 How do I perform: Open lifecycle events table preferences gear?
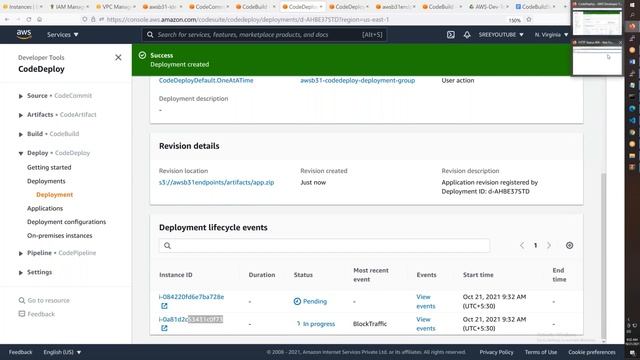[569, 245]
